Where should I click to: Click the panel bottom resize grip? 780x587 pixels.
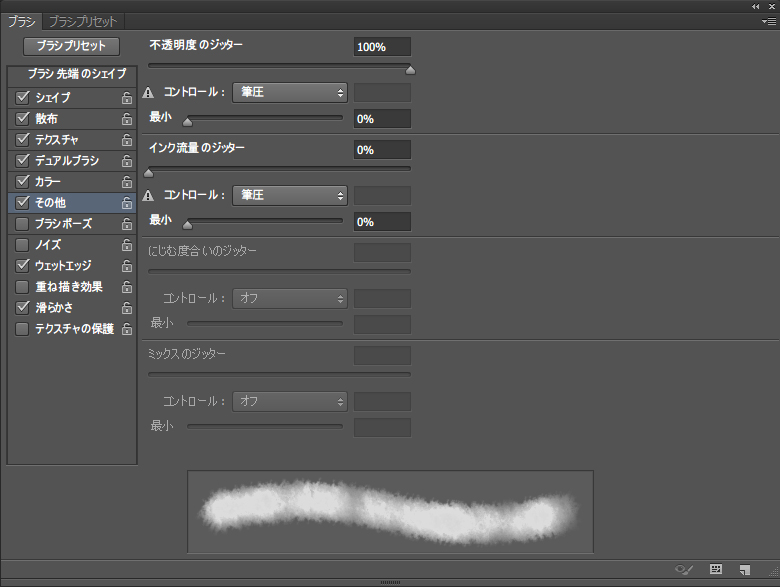click(390, 582)
